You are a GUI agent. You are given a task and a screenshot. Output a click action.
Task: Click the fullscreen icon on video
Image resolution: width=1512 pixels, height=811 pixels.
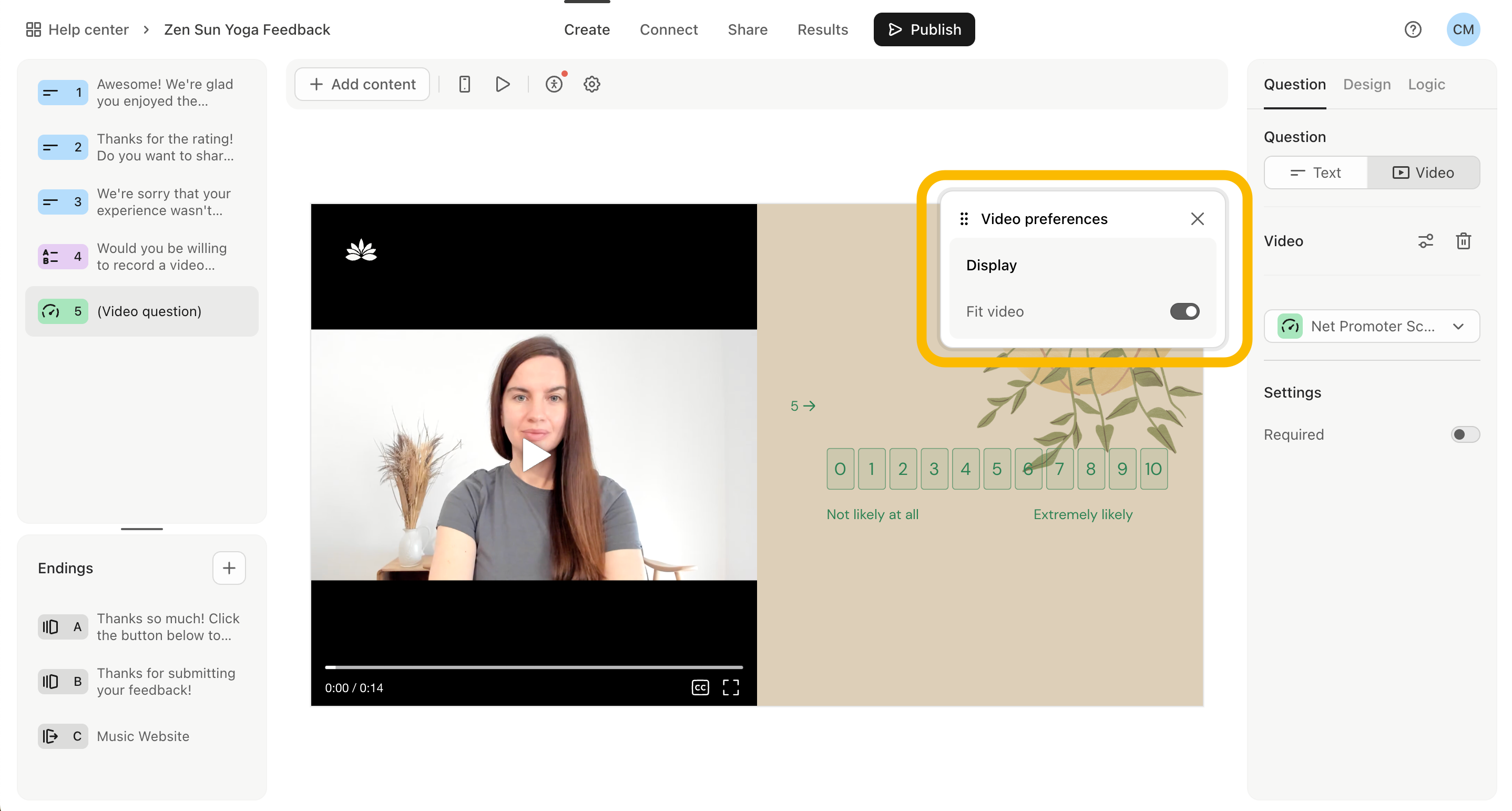731,687
